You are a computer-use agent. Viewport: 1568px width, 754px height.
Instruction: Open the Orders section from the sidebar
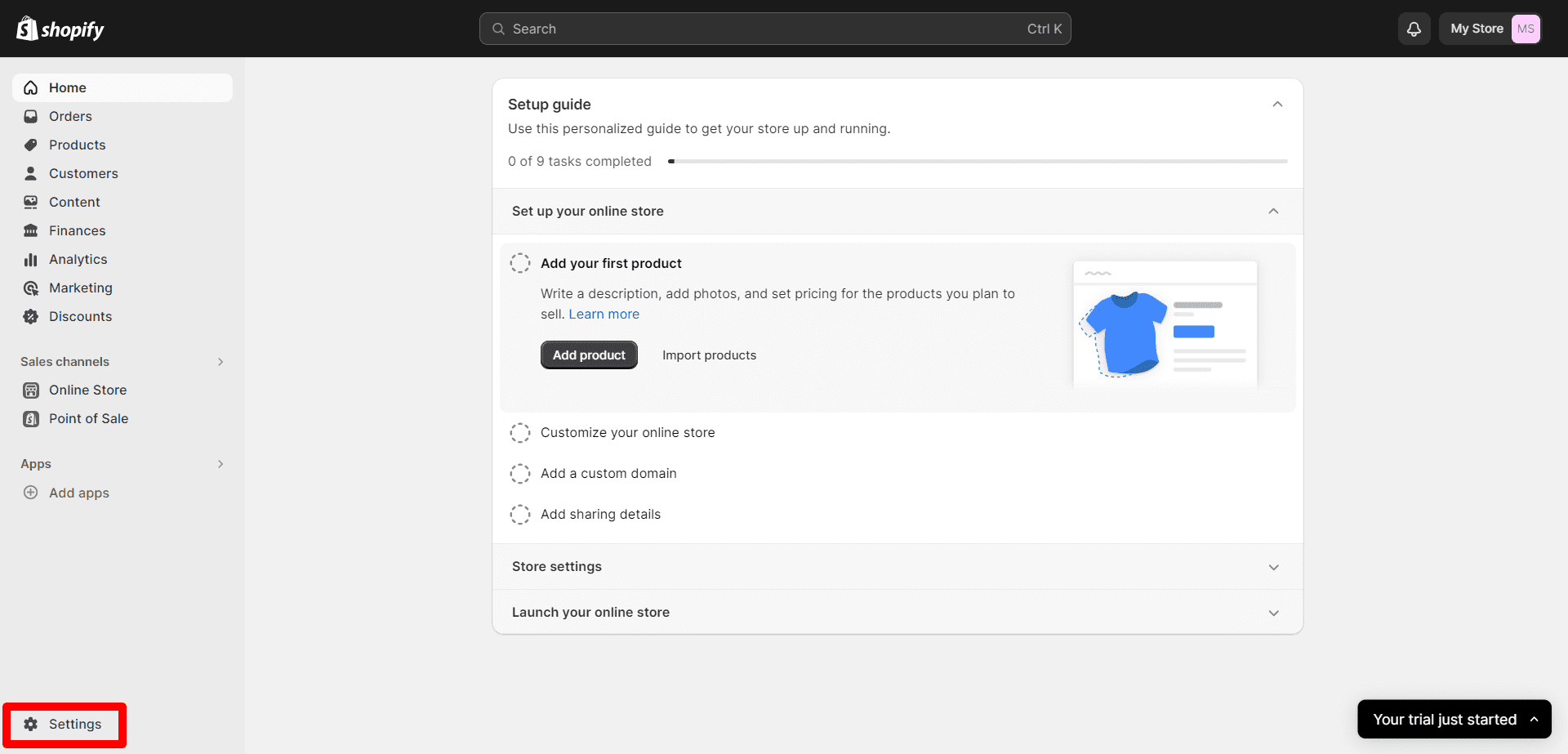tap(69, 116)
